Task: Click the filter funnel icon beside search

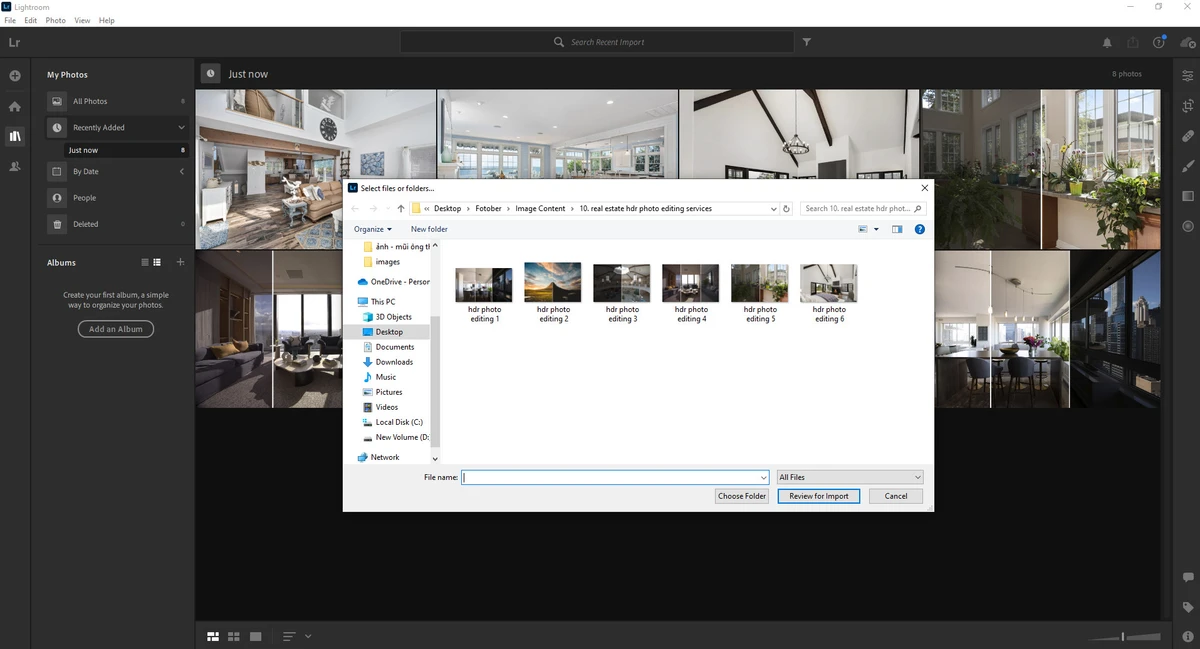Action: point(807,43)
